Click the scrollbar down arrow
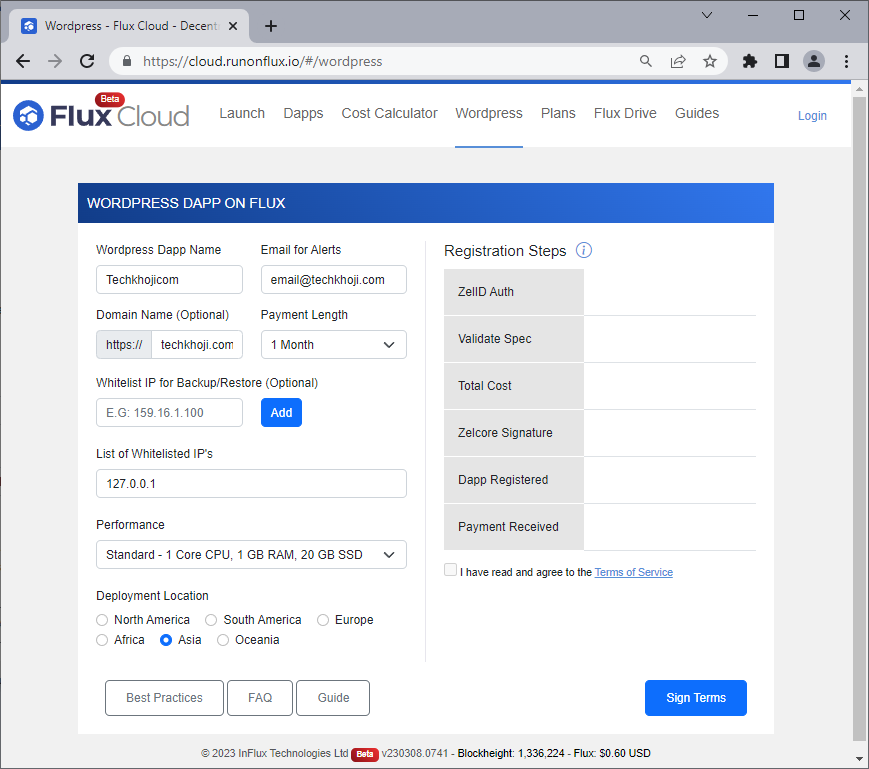Viewport: 869px width, 769px height. pyautogui.click(x=859, y=759)
